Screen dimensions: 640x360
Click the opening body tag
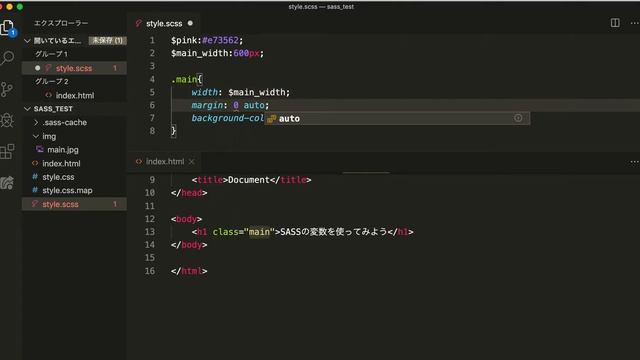pyautogui.click(x=186, y=219)
